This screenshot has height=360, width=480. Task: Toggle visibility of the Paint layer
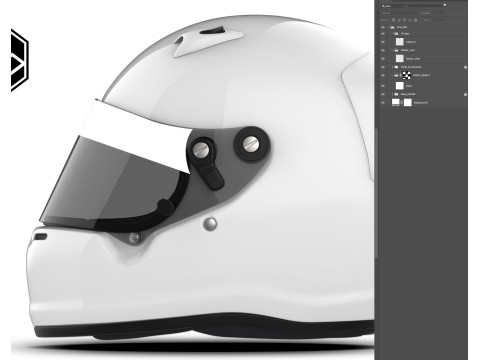[x=383, y=86]
